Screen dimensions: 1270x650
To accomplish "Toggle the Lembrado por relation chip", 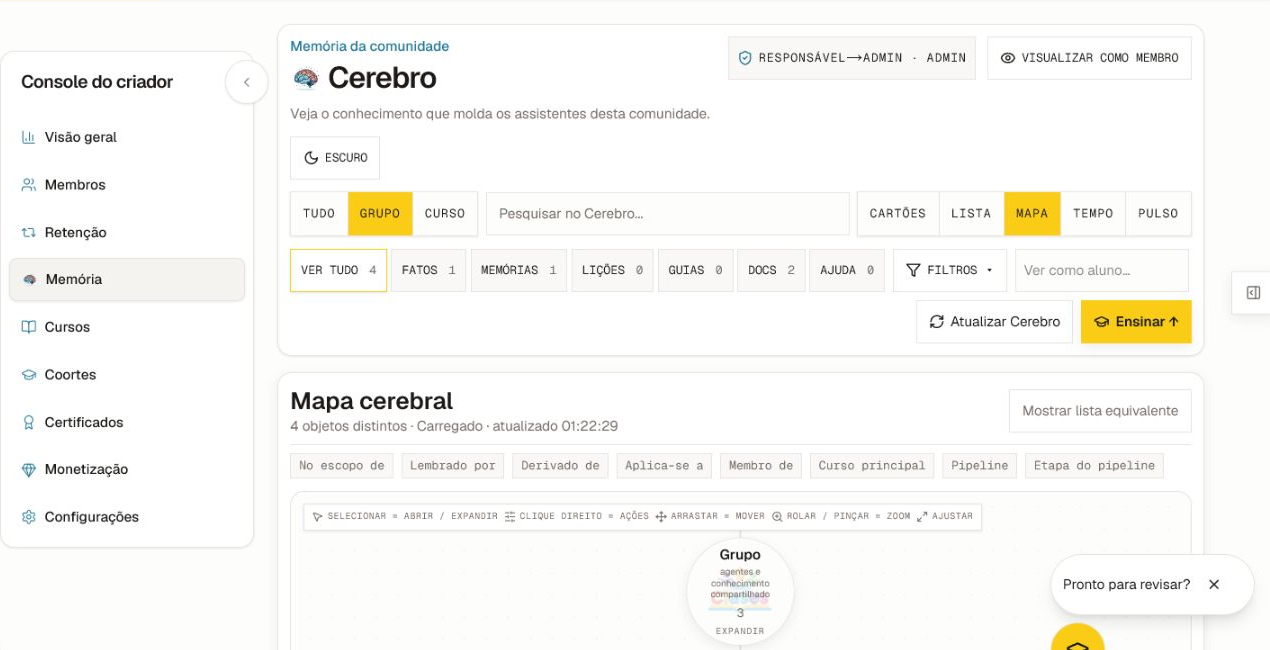I will click(452, 466).
